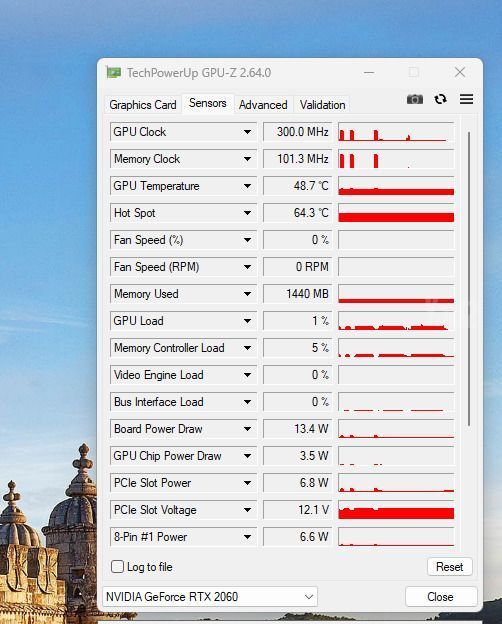Image resolution: width=502 pixels, height=624 pixels.
Task: Click the GPU Load history graph
Action: click(x=396, y=321)
